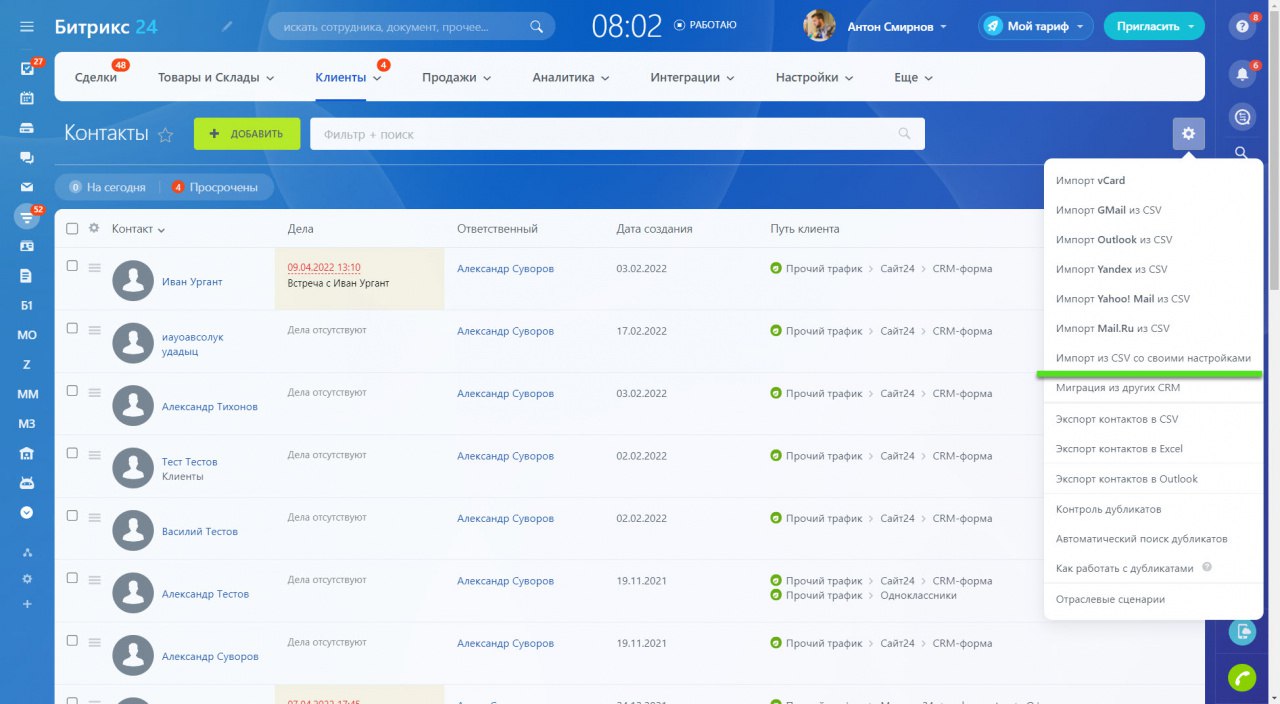1280x704 pixels.
Task: Open the Александр Тихонов contact link
Action: pos(209,407)
